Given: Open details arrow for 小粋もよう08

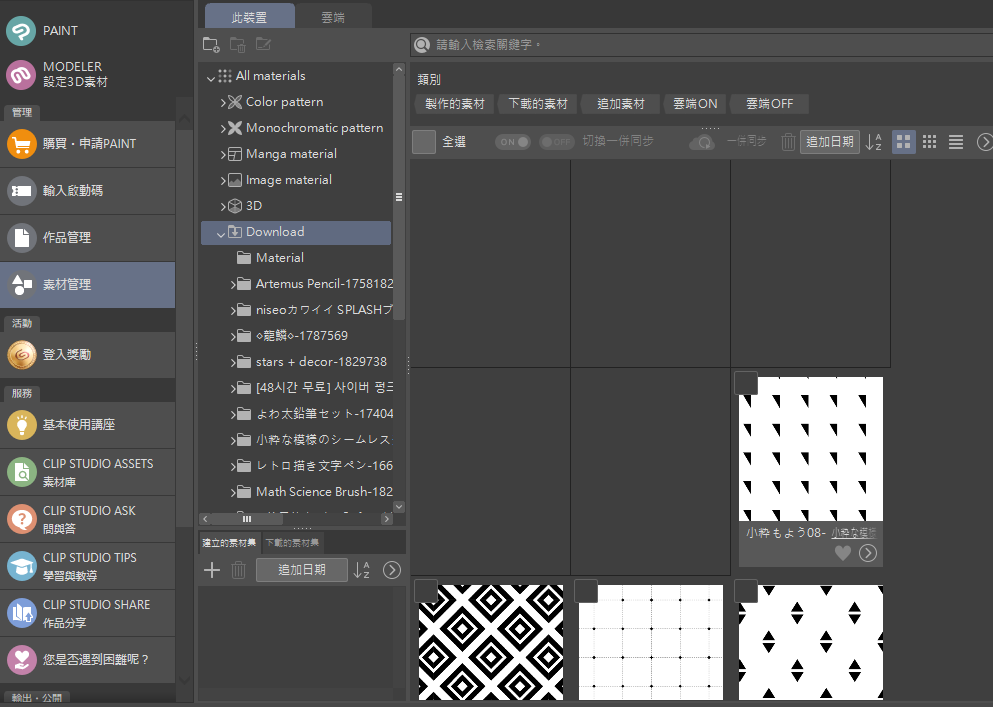Looking at the screenshot, I should pyautogui.click(x=868, y=553).
